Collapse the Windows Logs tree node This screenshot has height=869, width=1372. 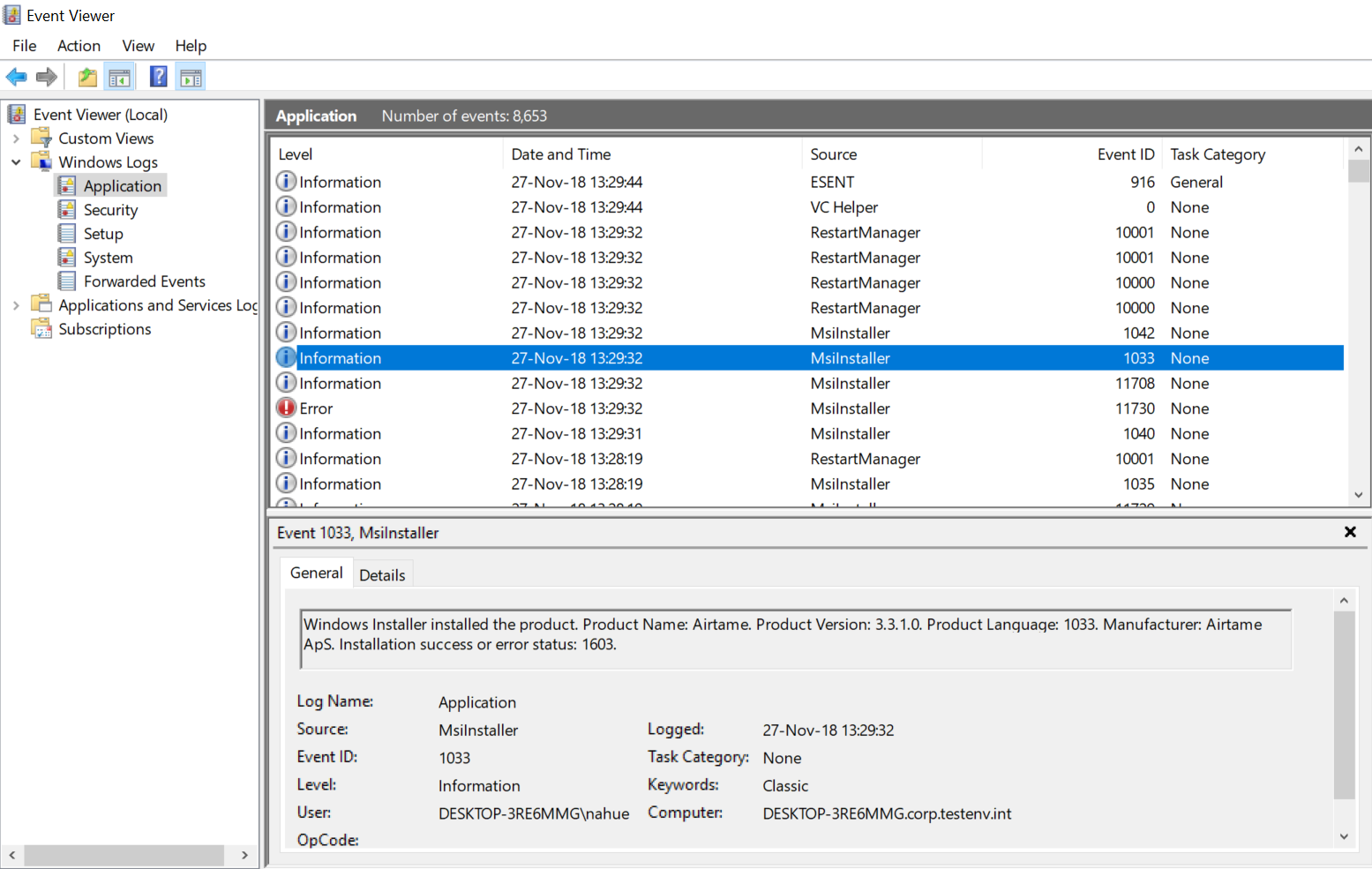[x=16, y=162]
